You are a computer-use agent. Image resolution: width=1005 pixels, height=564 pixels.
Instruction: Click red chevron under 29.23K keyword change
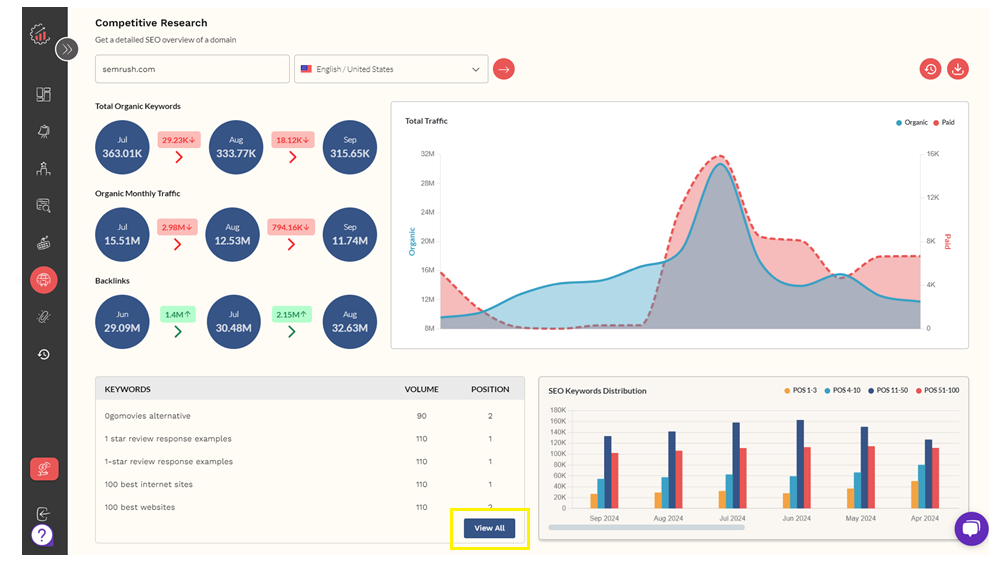179,158
